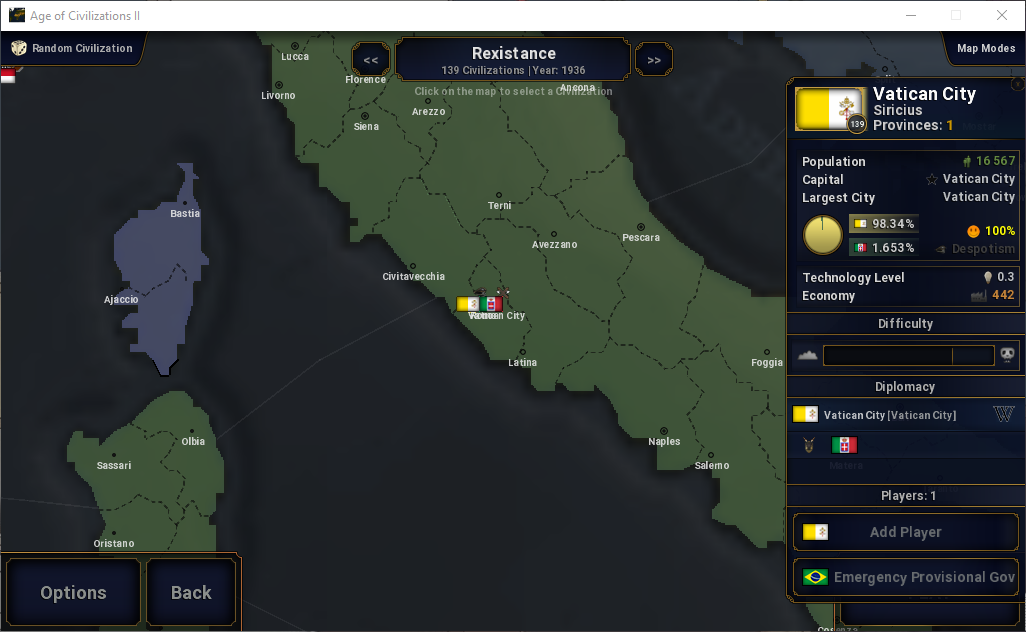Screen dimensions: 1026x632
Task: Click the Diplomacy section header
Action: pyautogui.click(x=905, y=387)
